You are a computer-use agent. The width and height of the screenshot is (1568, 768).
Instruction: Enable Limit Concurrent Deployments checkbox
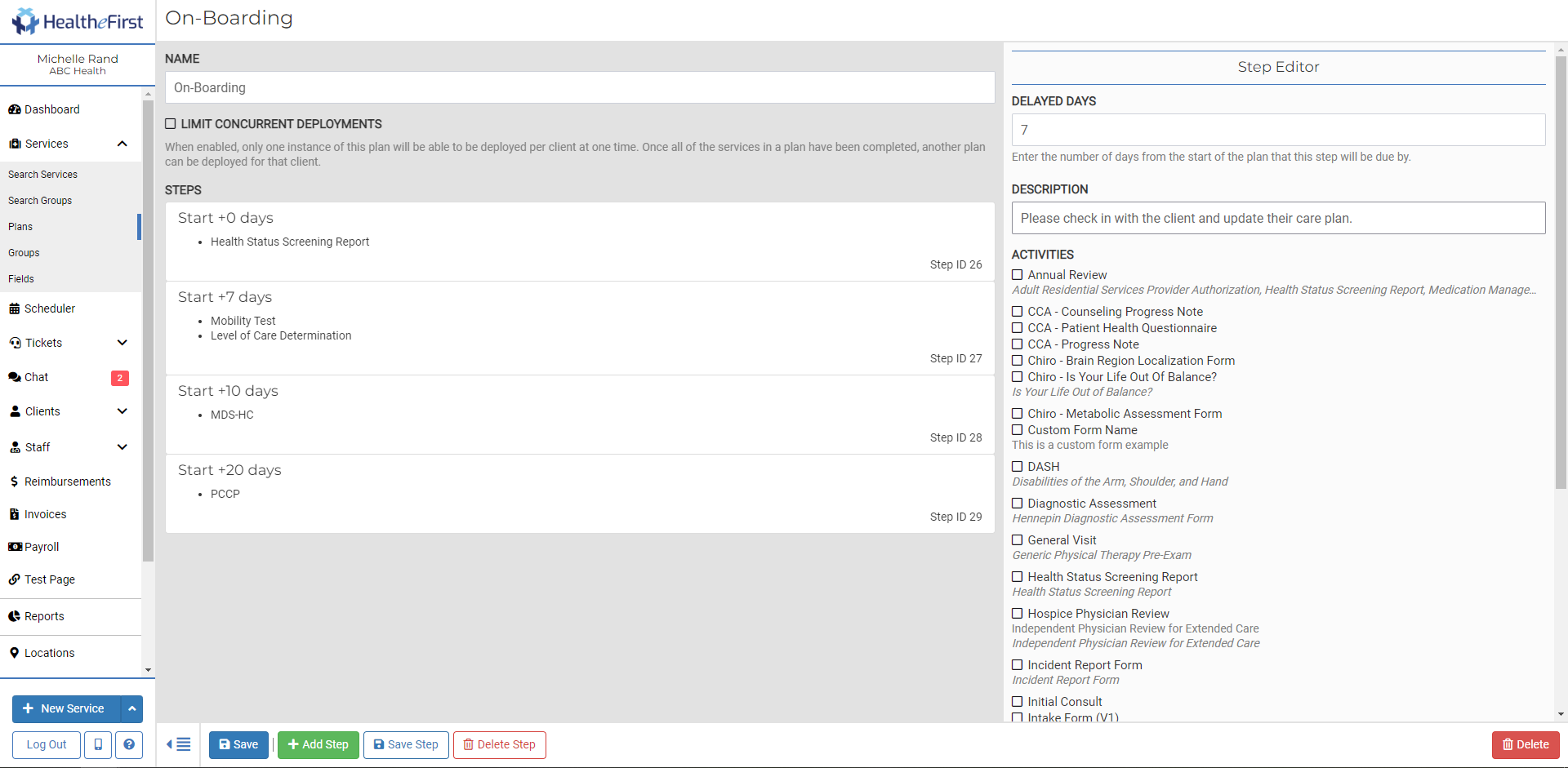pyautogui.click(x=171, y=124)
